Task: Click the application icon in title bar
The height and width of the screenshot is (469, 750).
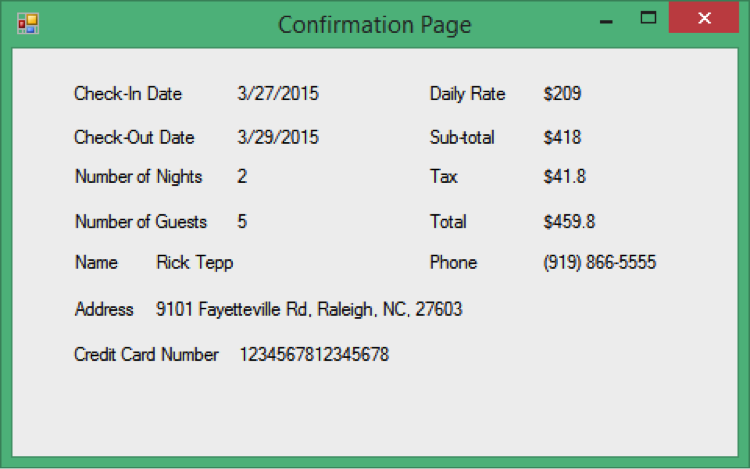Action: click(27, 23)
